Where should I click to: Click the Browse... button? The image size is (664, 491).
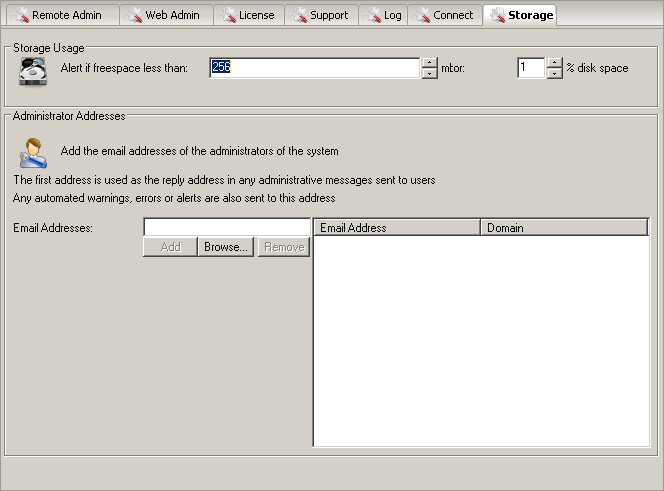(226, 247)
